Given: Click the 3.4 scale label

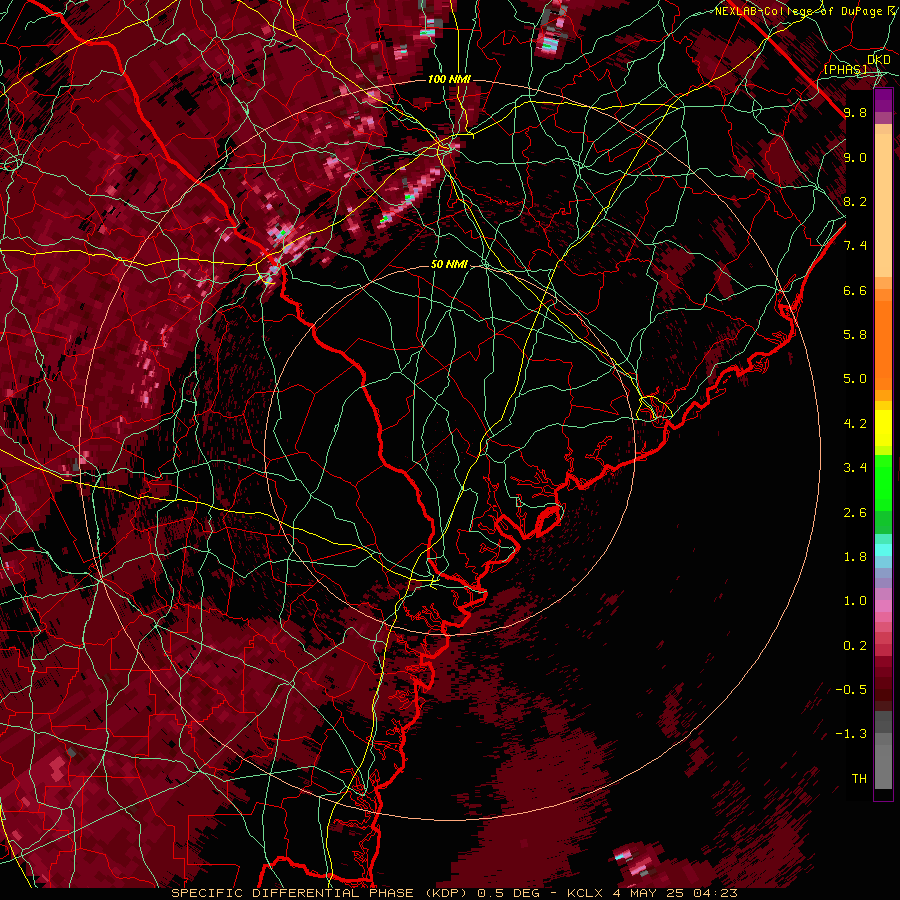Looking at the screenshot, I should [x=855, y=468].
